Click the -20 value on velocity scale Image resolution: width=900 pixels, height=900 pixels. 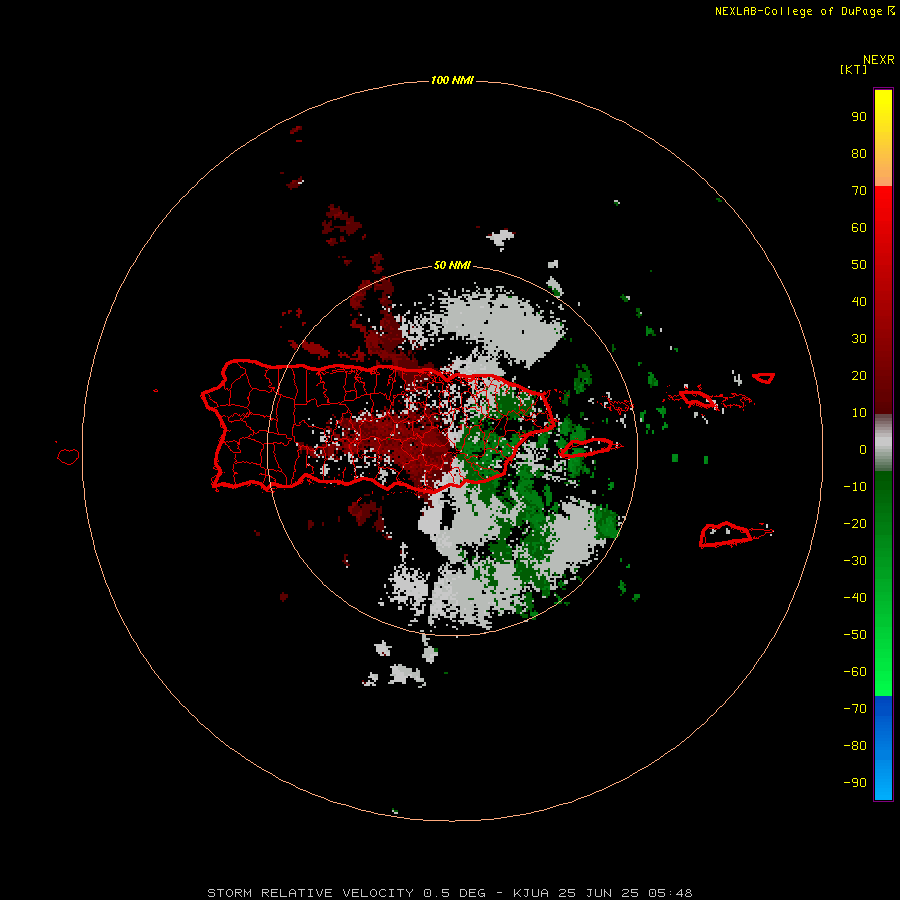coord(855,523)
